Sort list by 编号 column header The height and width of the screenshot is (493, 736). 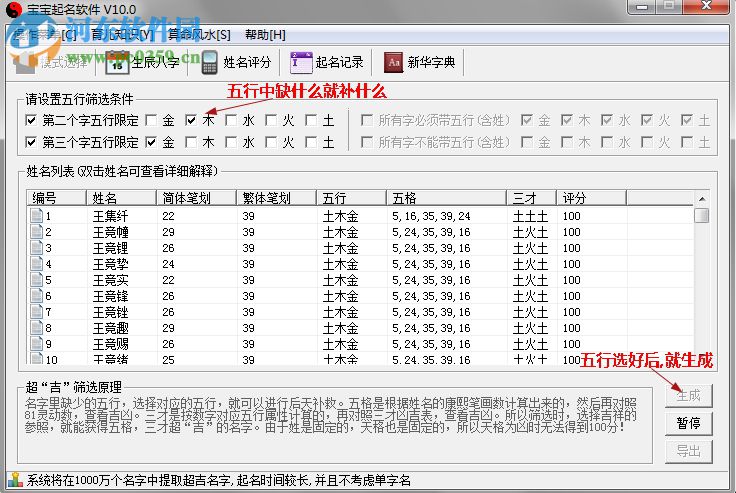click(56, 198)
